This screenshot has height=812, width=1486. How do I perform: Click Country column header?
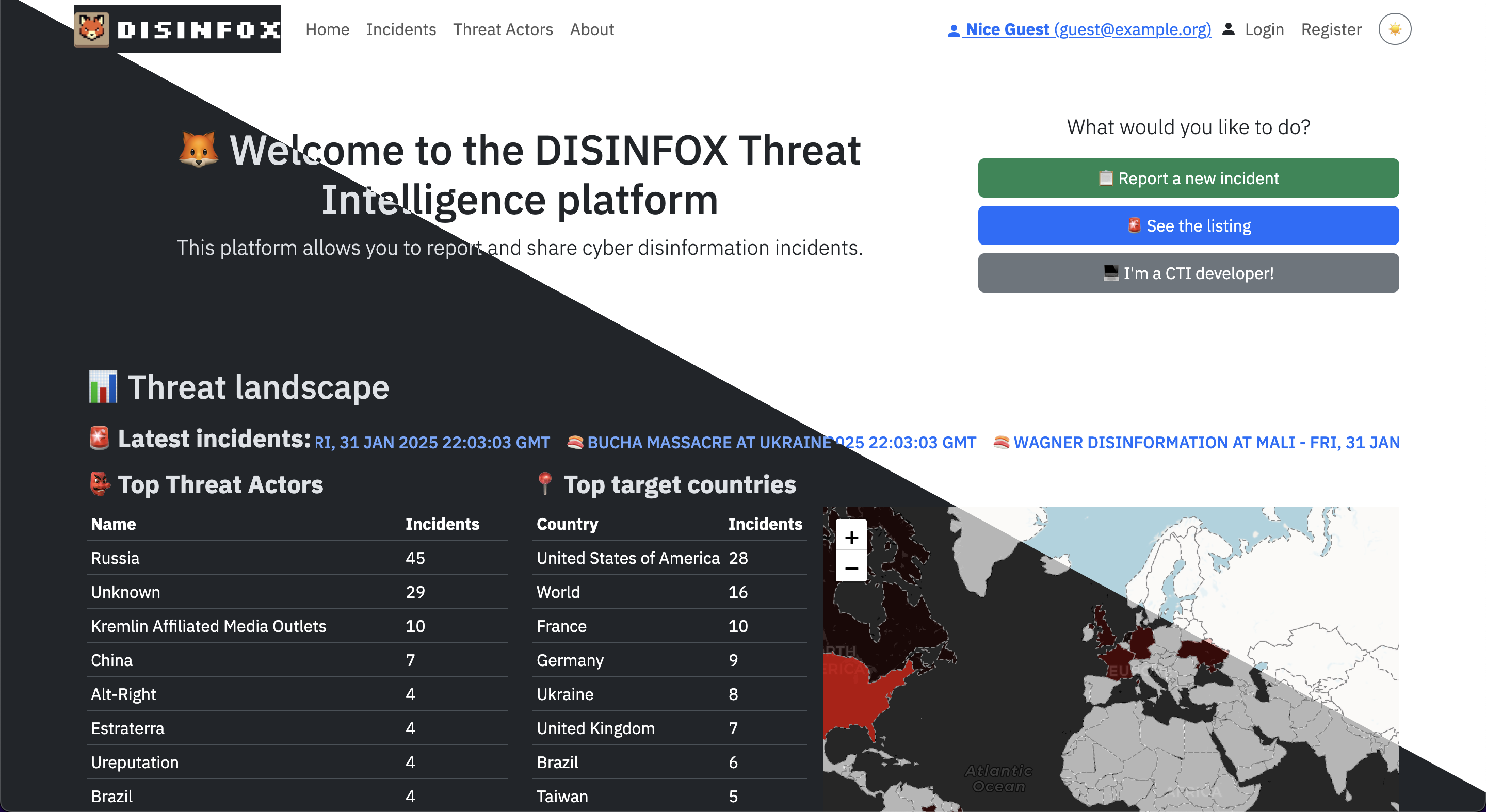(x=567, y=523)
